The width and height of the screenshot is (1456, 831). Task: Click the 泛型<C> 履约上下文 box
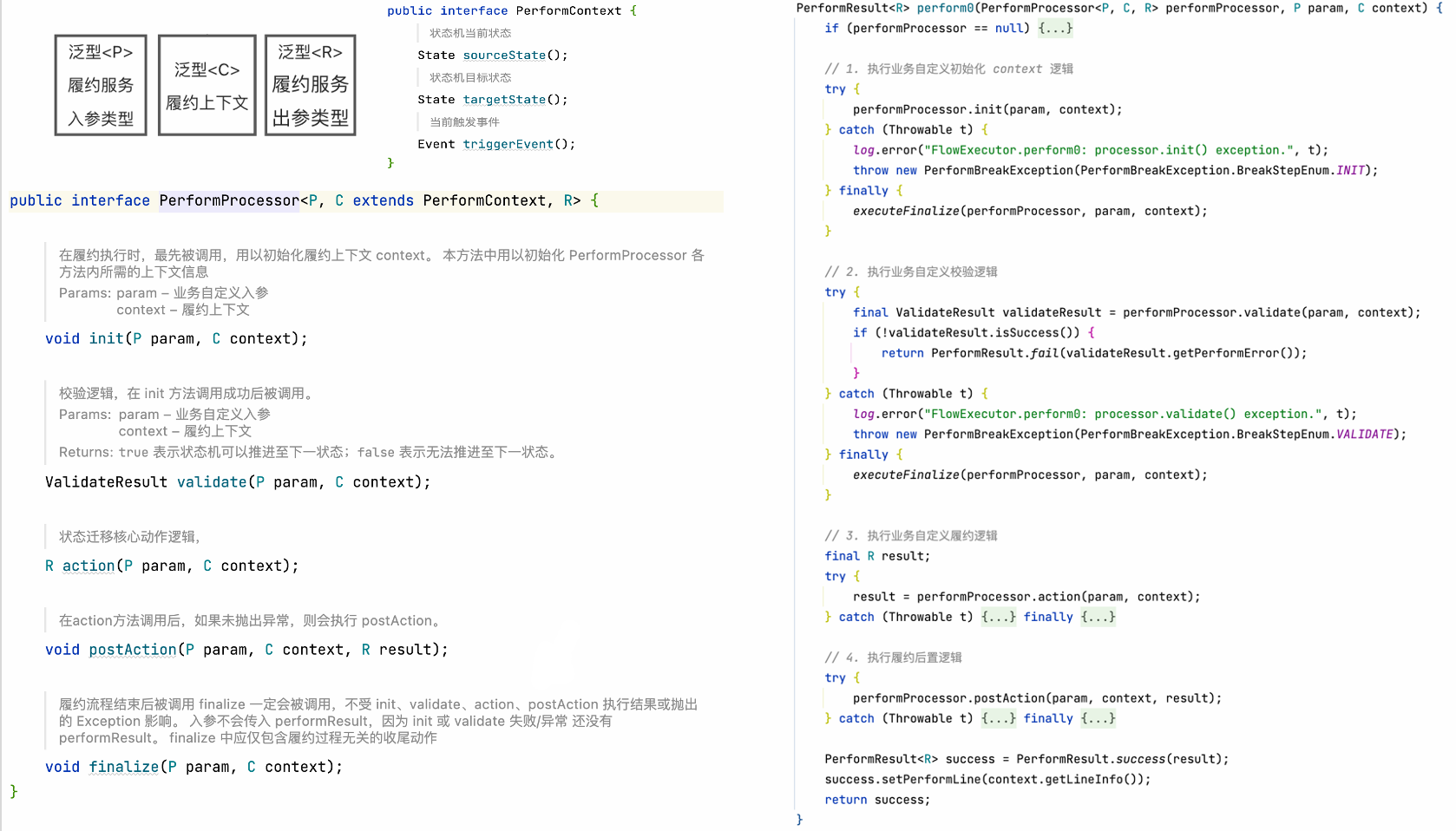[x=207, y=85]
